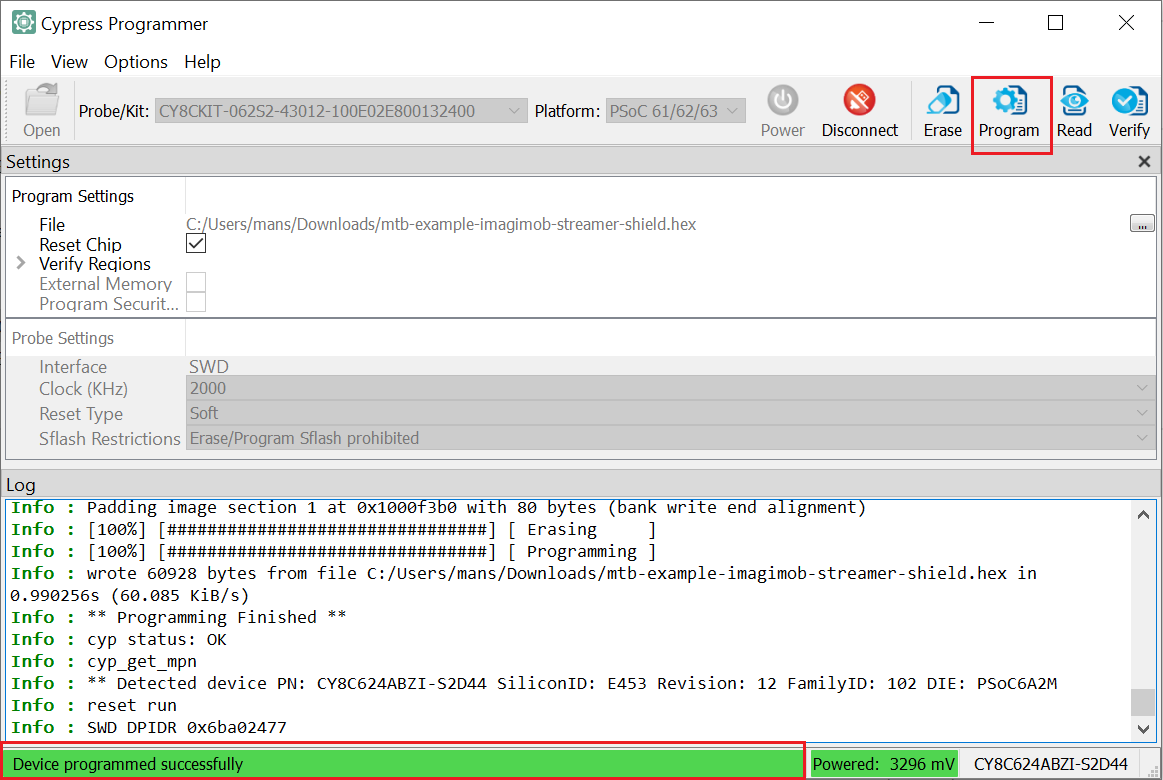Click the Verify toolbar icon

[x=1129, y=111]
